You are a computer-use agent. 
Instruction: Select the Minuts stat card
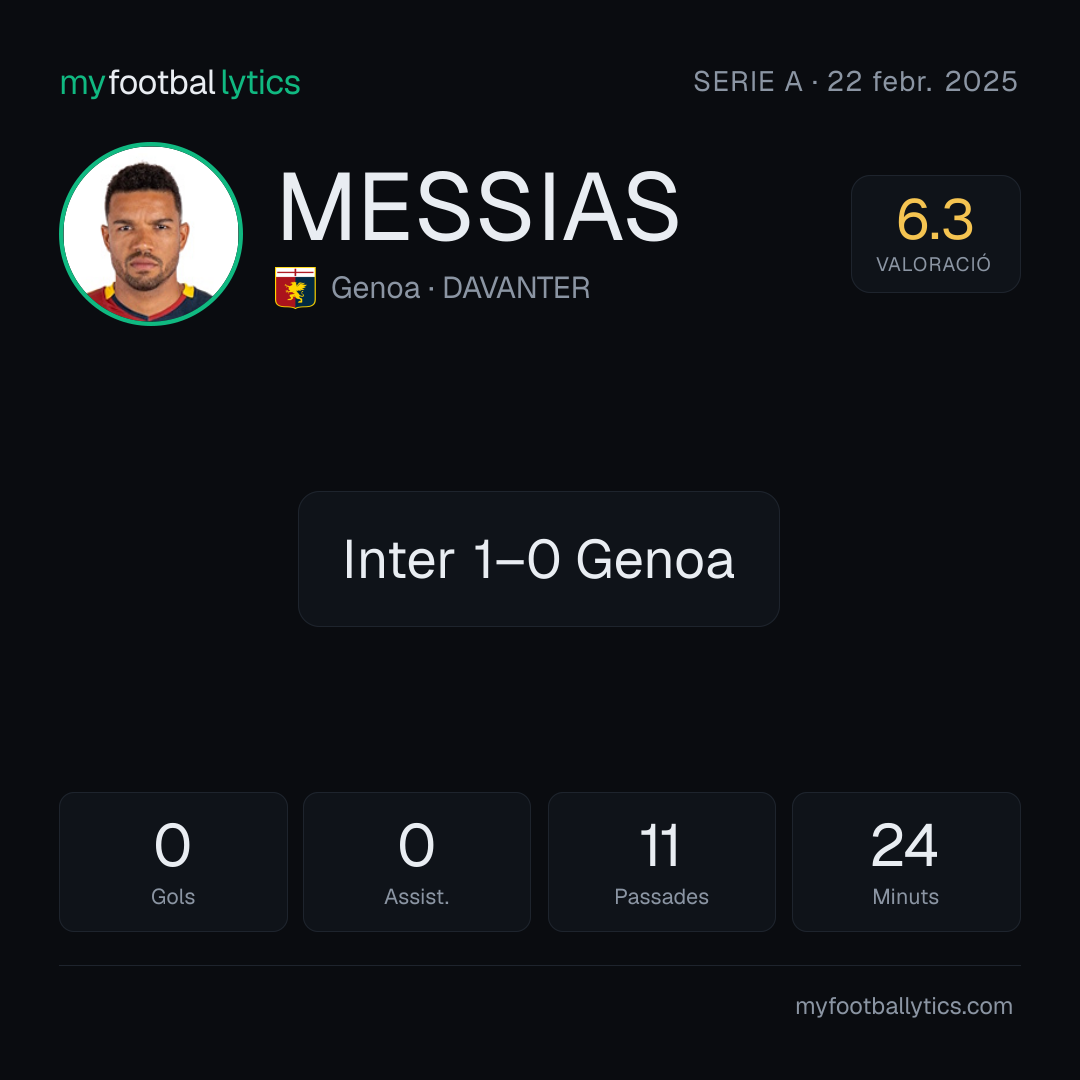pyautogui.click(x=906, y=862)
